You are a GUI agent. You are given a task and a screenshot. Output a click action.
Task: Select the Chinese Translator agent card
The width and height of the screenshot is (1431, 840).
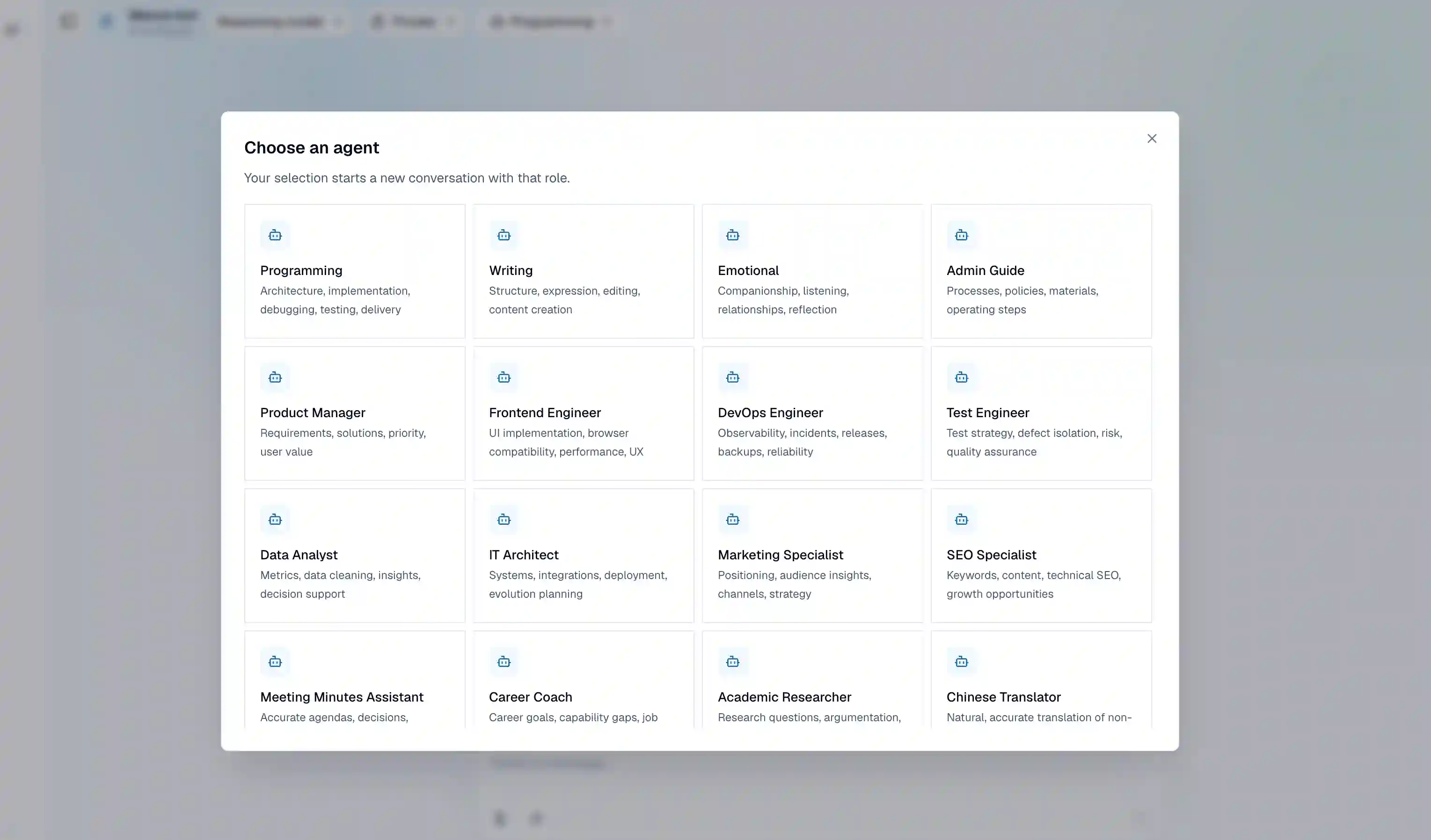[1041, 680]
